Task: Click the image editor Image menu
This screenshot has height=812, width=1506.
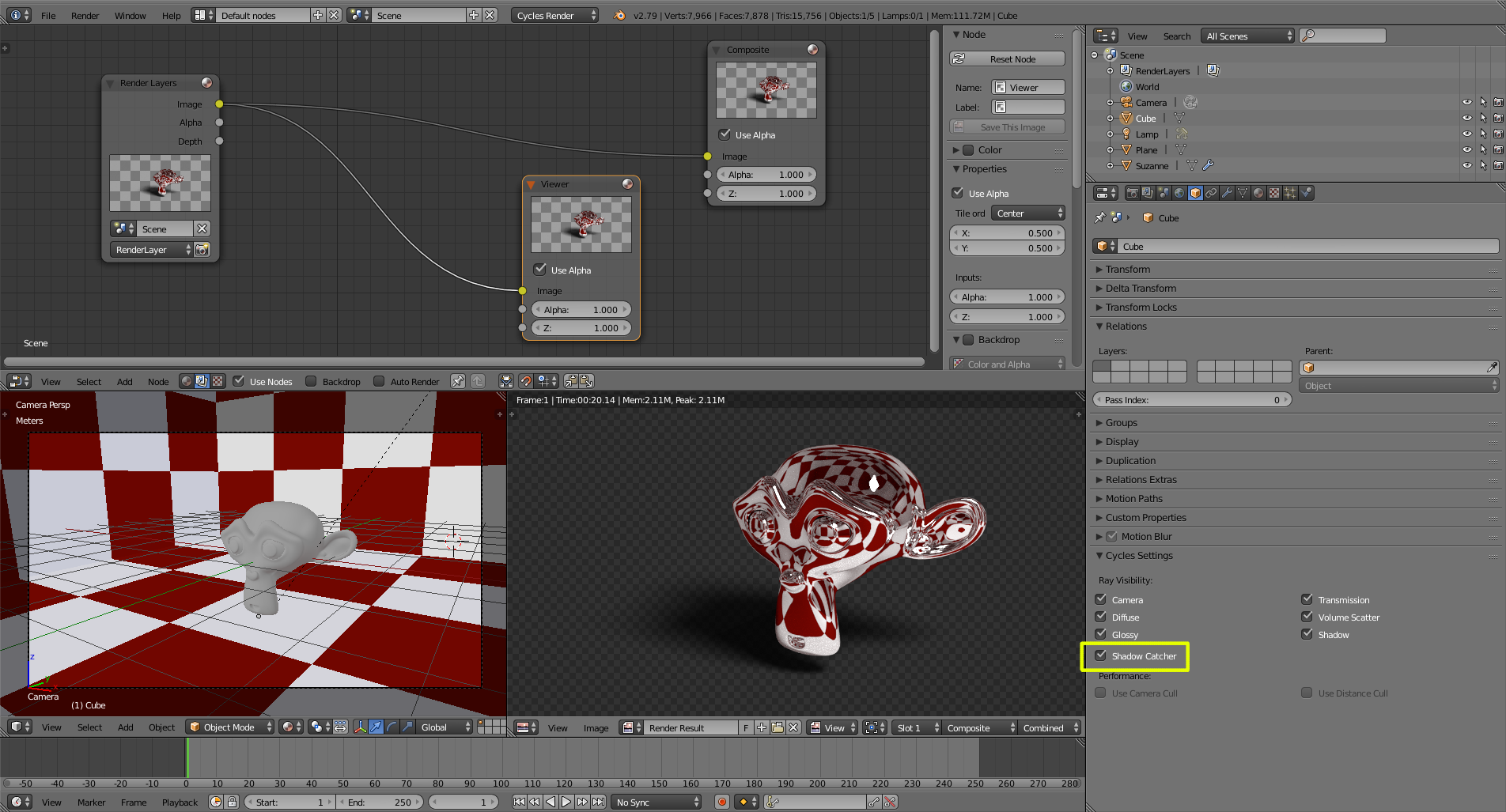Action: tap(596, 727)
